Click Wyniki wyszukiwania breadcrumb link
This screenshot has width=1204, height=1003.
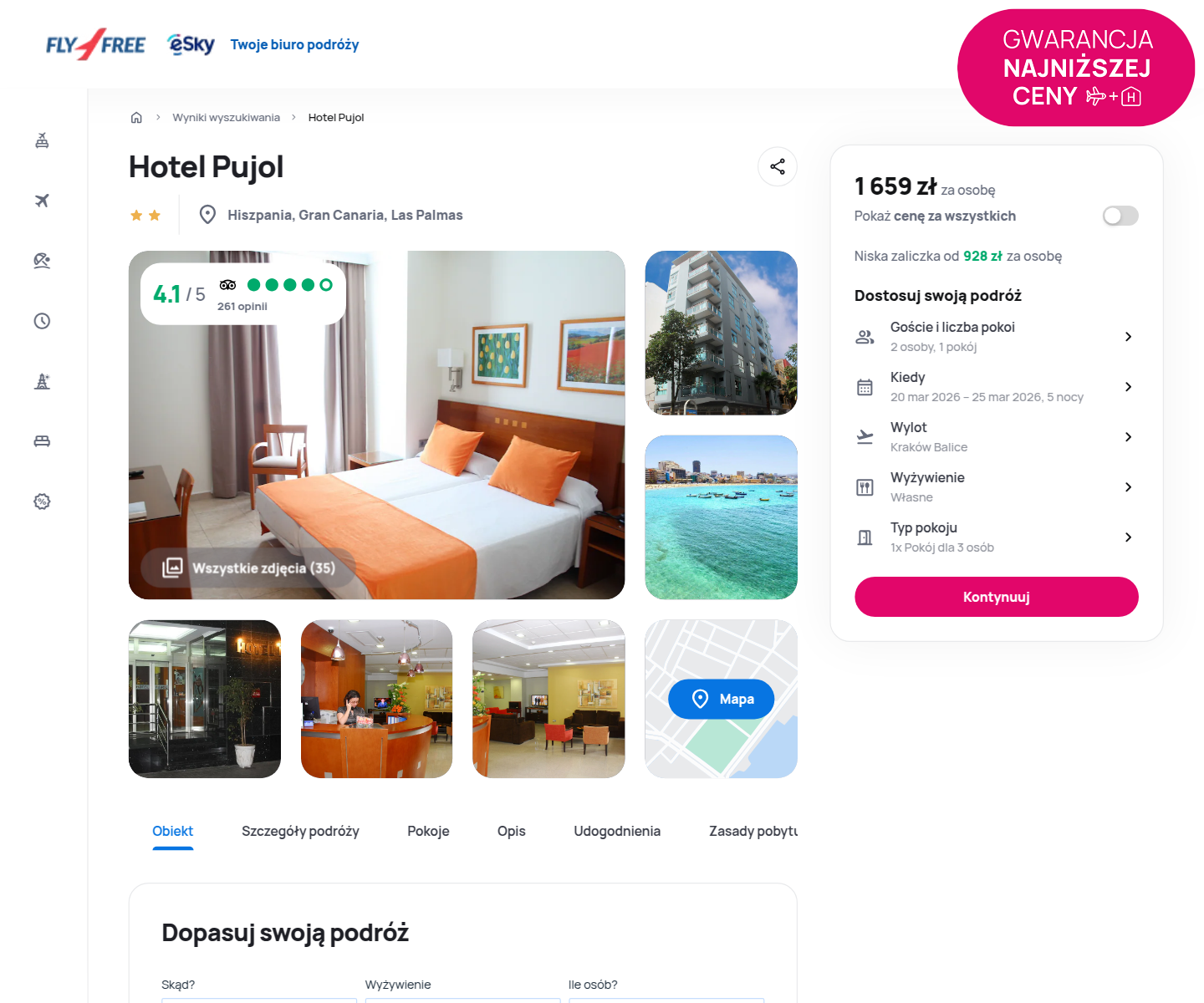click(226, 117)
